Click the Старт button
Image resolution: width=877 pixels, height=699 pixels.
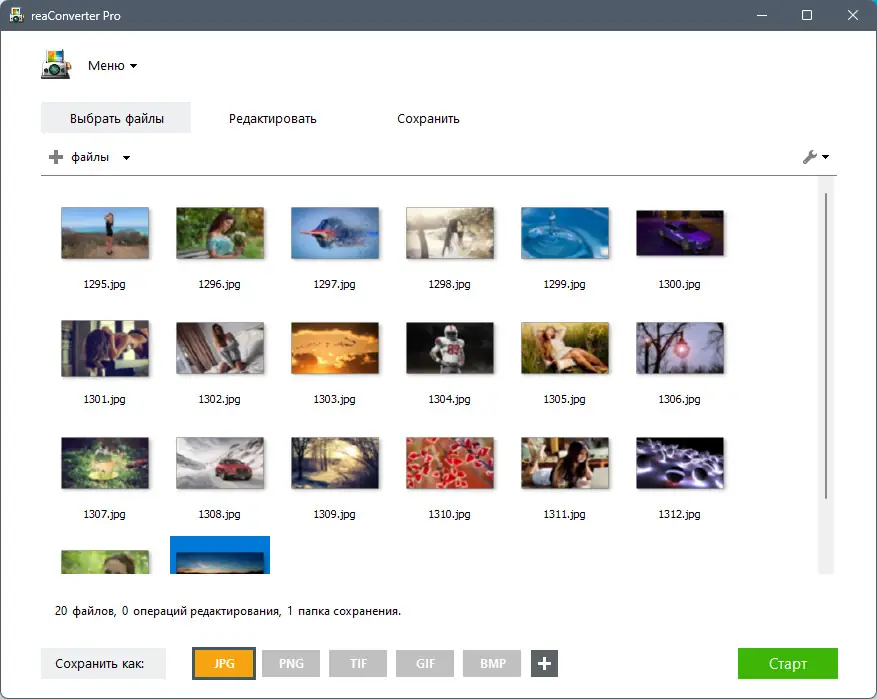coord(787,663)
